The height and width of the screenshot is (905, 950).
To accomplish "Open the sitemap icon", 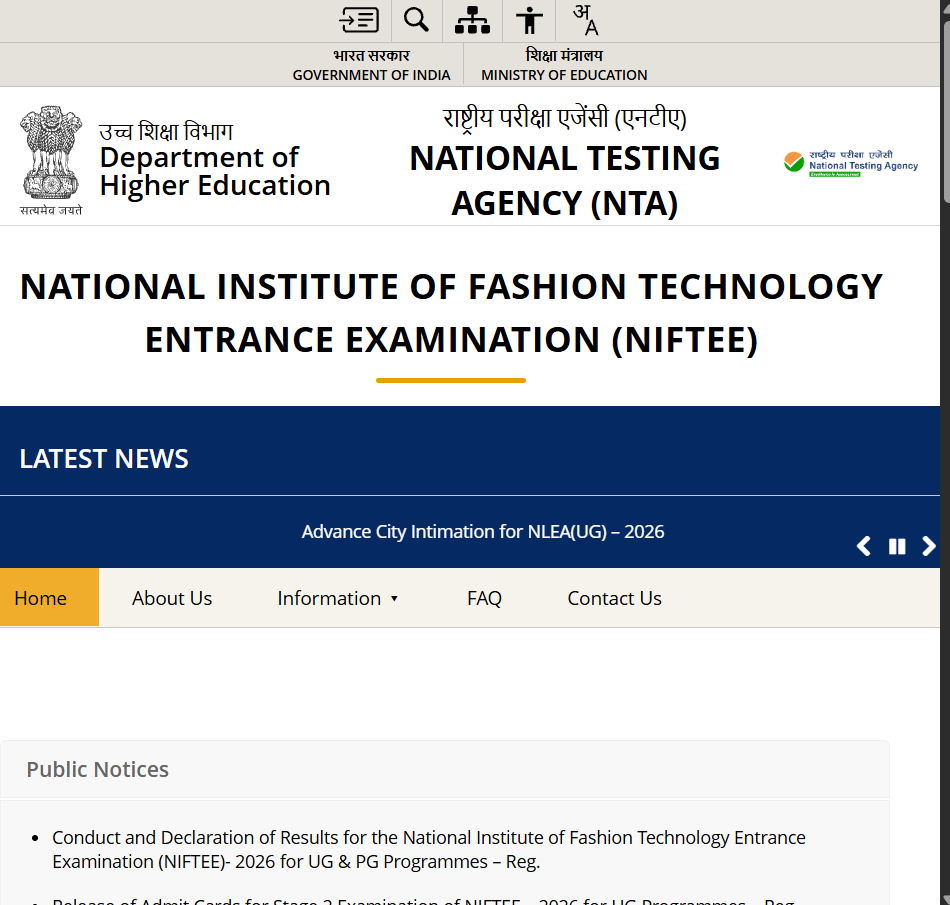I will point(472,20).
